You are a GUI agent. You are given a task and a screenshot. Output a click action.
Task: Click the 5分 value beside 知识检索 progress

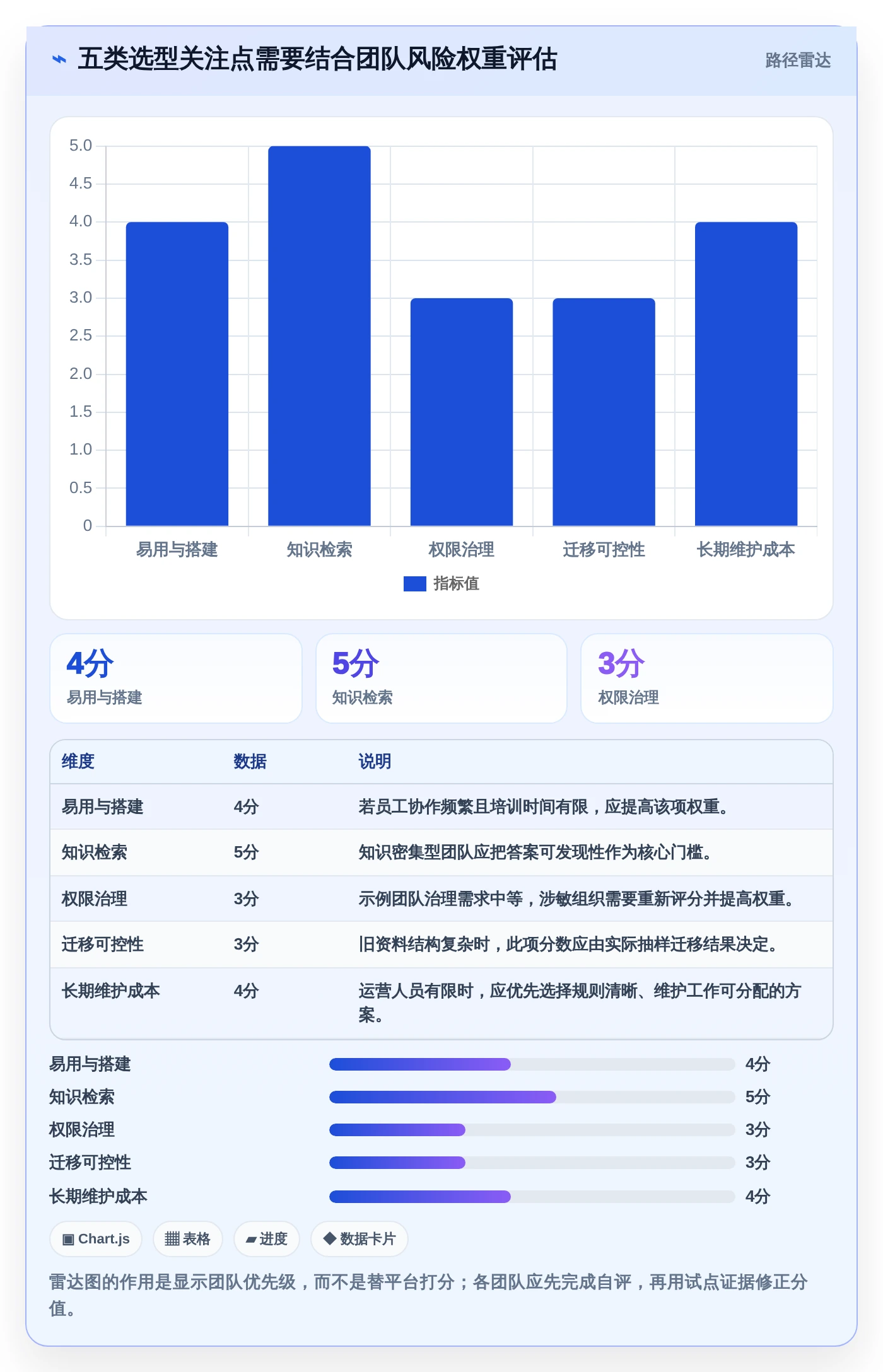[x=758, y=1097]
